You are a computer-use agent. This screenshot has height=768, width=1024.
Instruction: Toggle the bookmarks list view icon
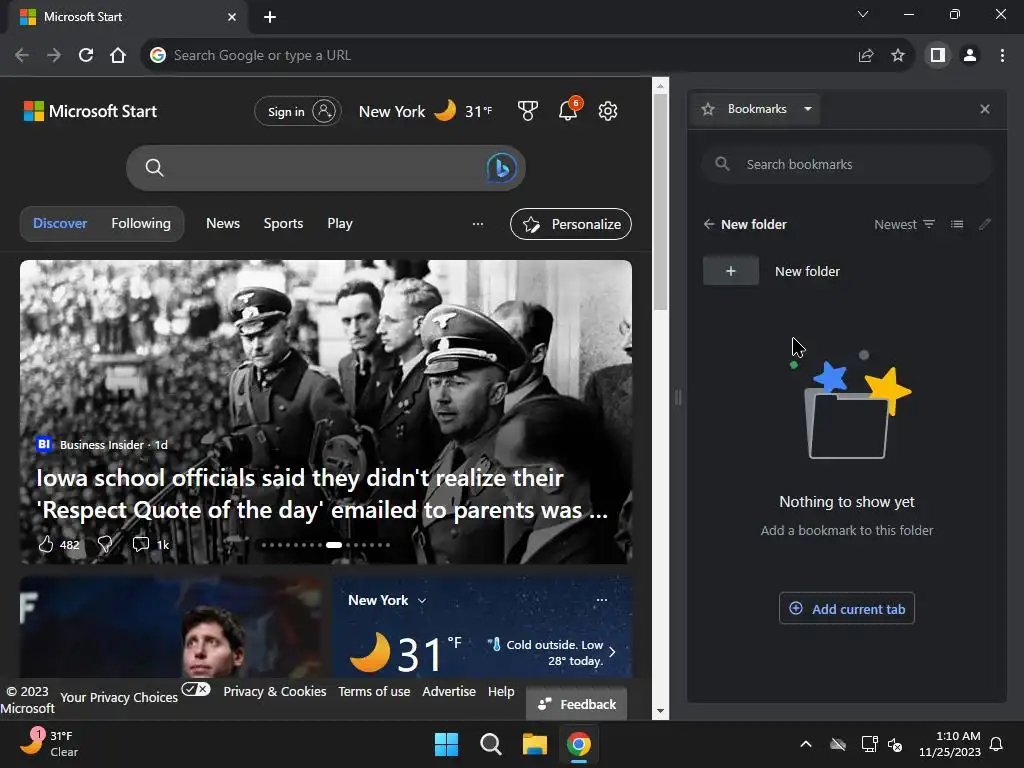[x=957, y=224]
